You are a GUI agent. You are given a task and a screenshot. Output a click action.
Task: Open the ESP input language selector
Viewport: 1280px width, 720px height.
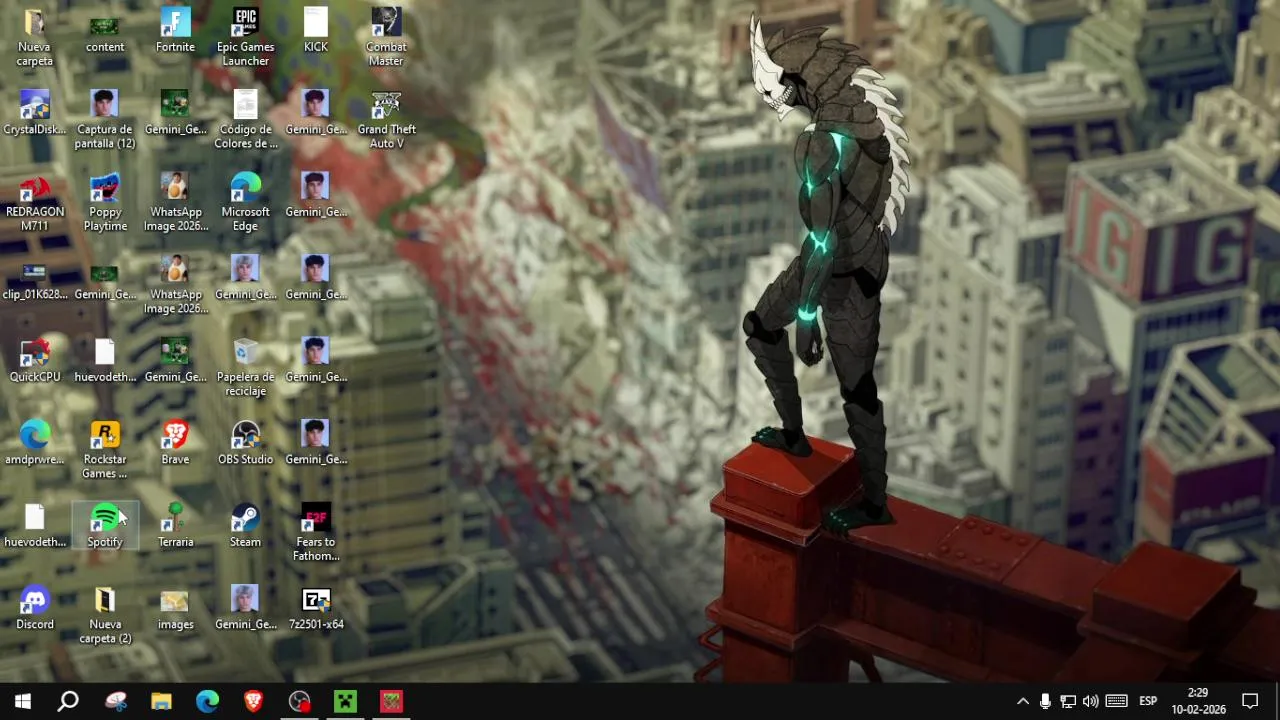[x=1148, y=701]
